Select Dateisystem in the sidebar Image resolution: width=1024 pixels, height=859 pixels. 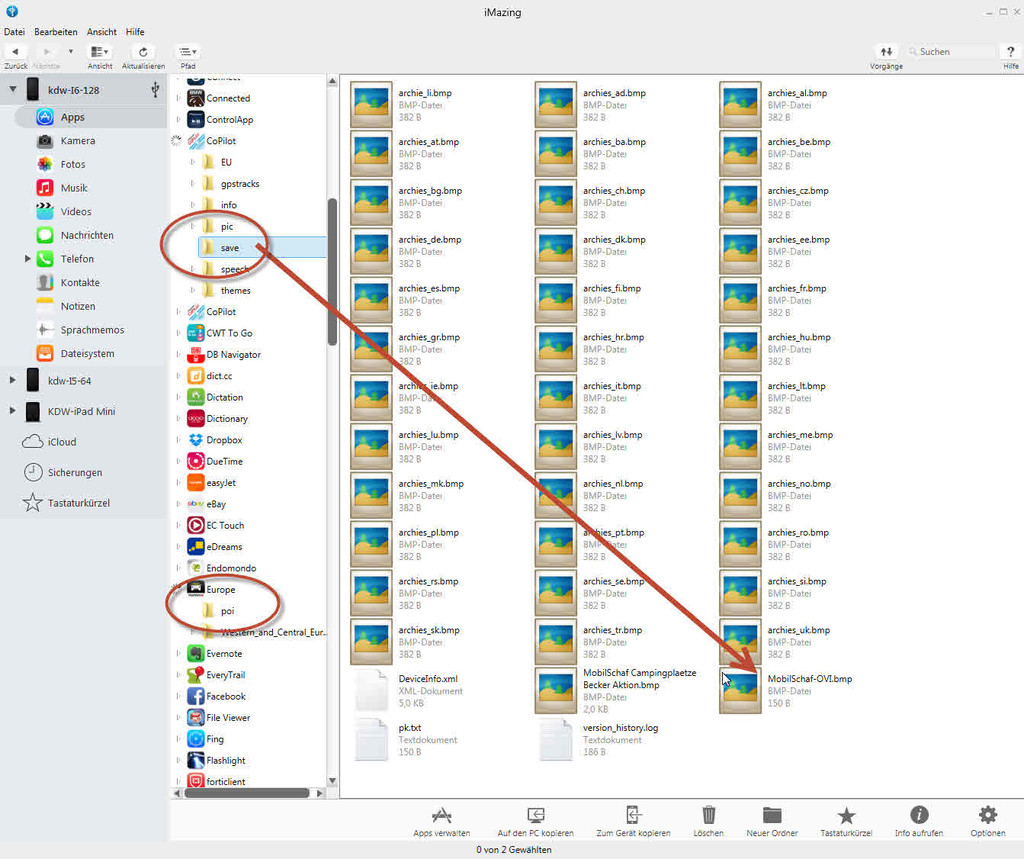(x=87, y=353)
